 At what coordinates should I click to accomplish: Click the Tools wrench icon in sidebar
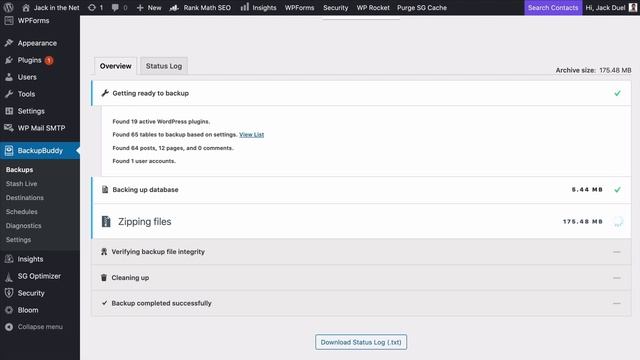[9, 94]
